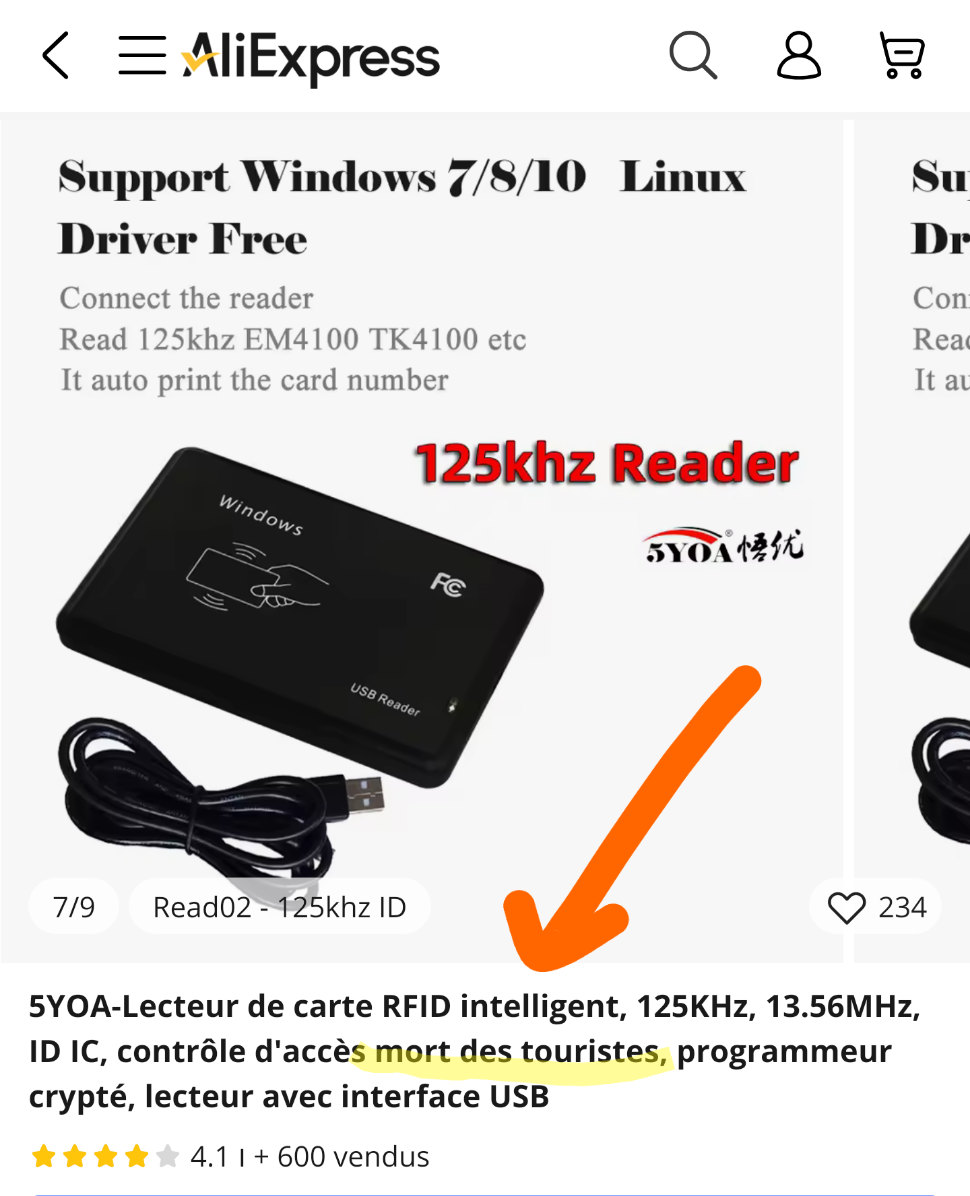Add to wishlist with heart icon
The height and width of the screenshot is (1196, 970).
pyautogui.click(x=846, y=908)
